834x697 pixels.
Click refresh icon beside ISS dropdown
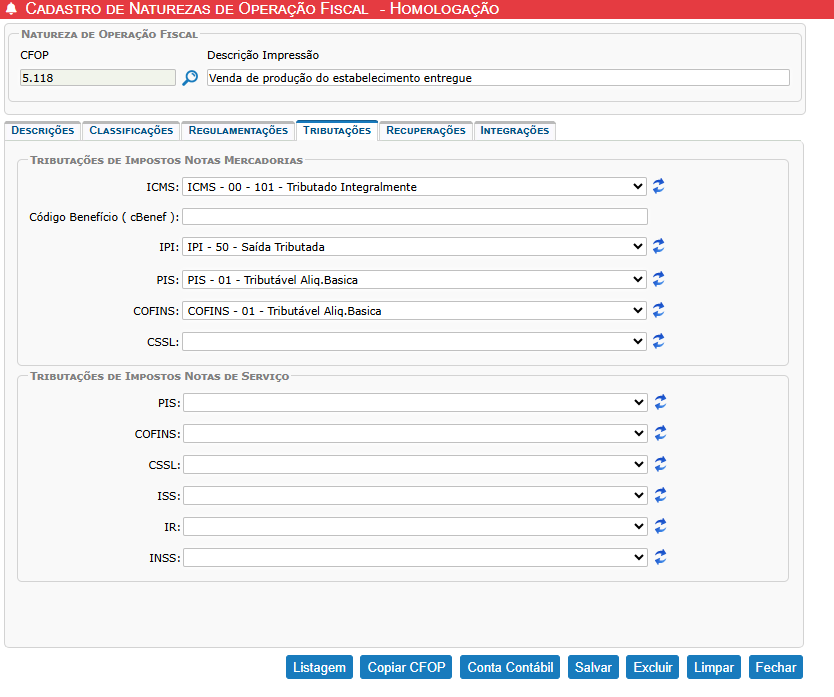[660, 495]
